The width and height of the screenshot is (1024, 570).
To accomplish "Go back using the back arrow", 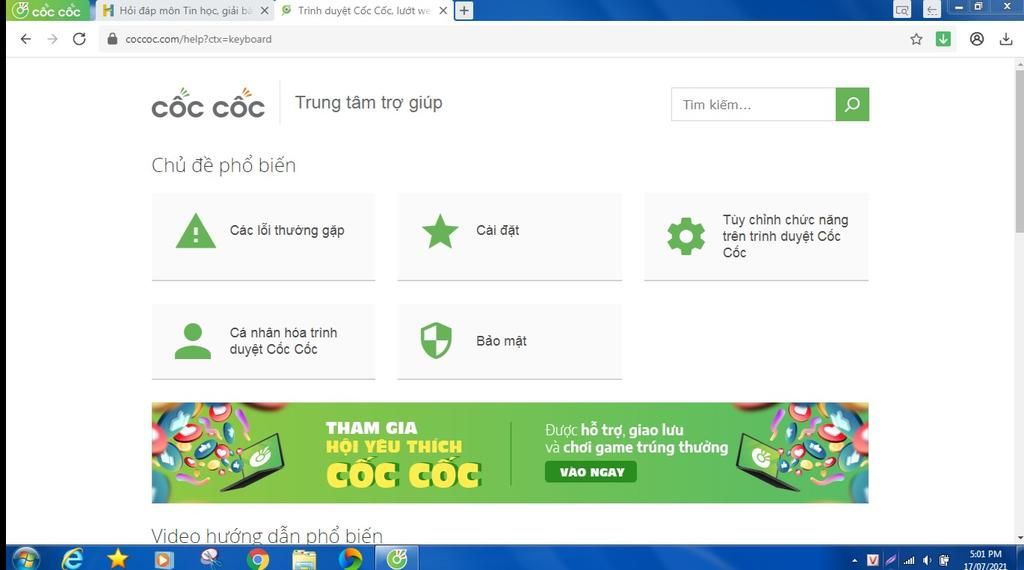I will [25, 39].
